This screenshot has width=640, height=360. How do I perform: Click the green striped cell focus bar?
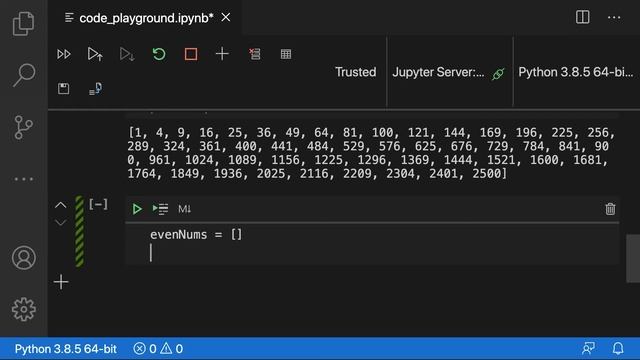click(x=80, y=231)
